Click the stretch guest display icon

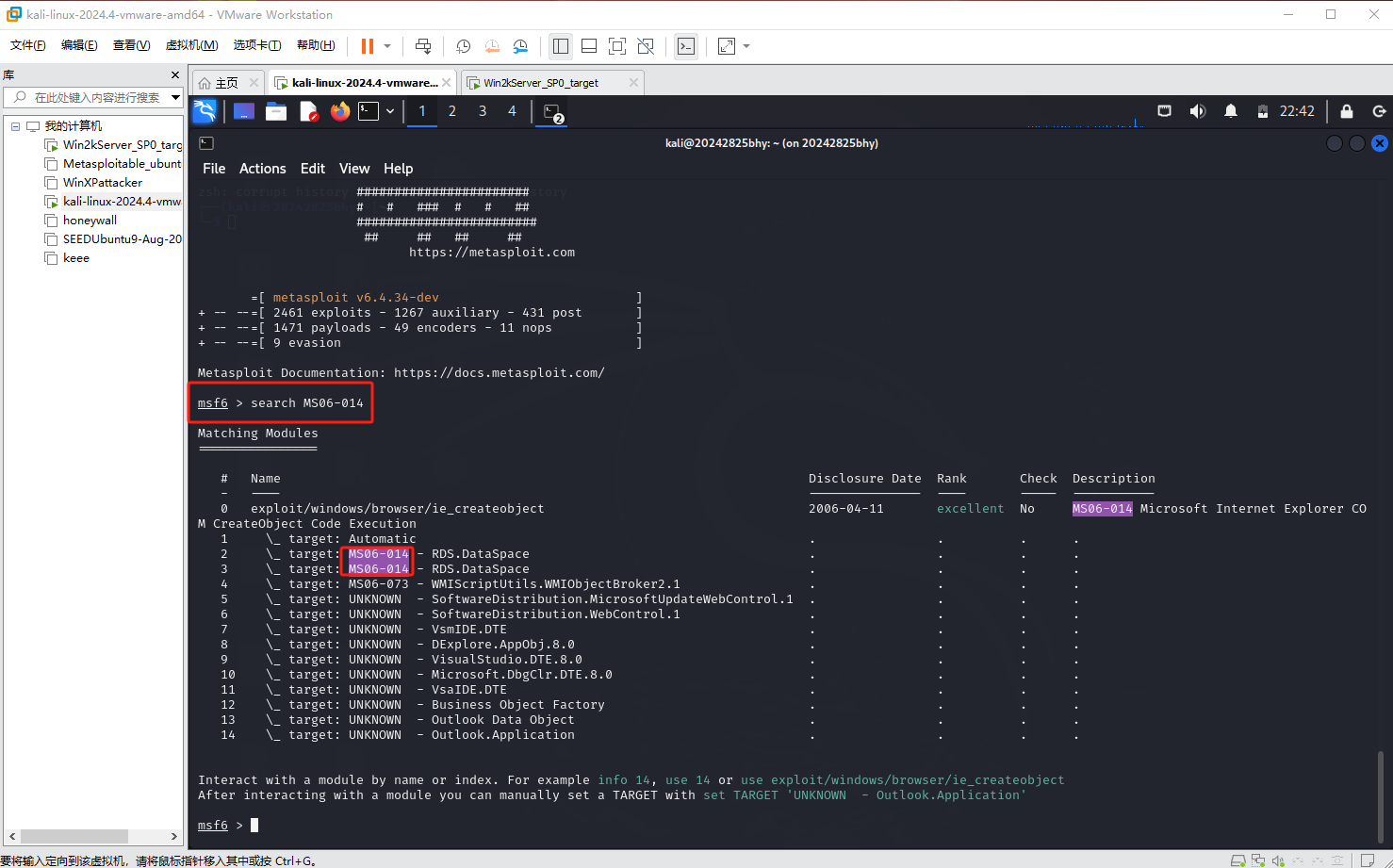point(727,46)
